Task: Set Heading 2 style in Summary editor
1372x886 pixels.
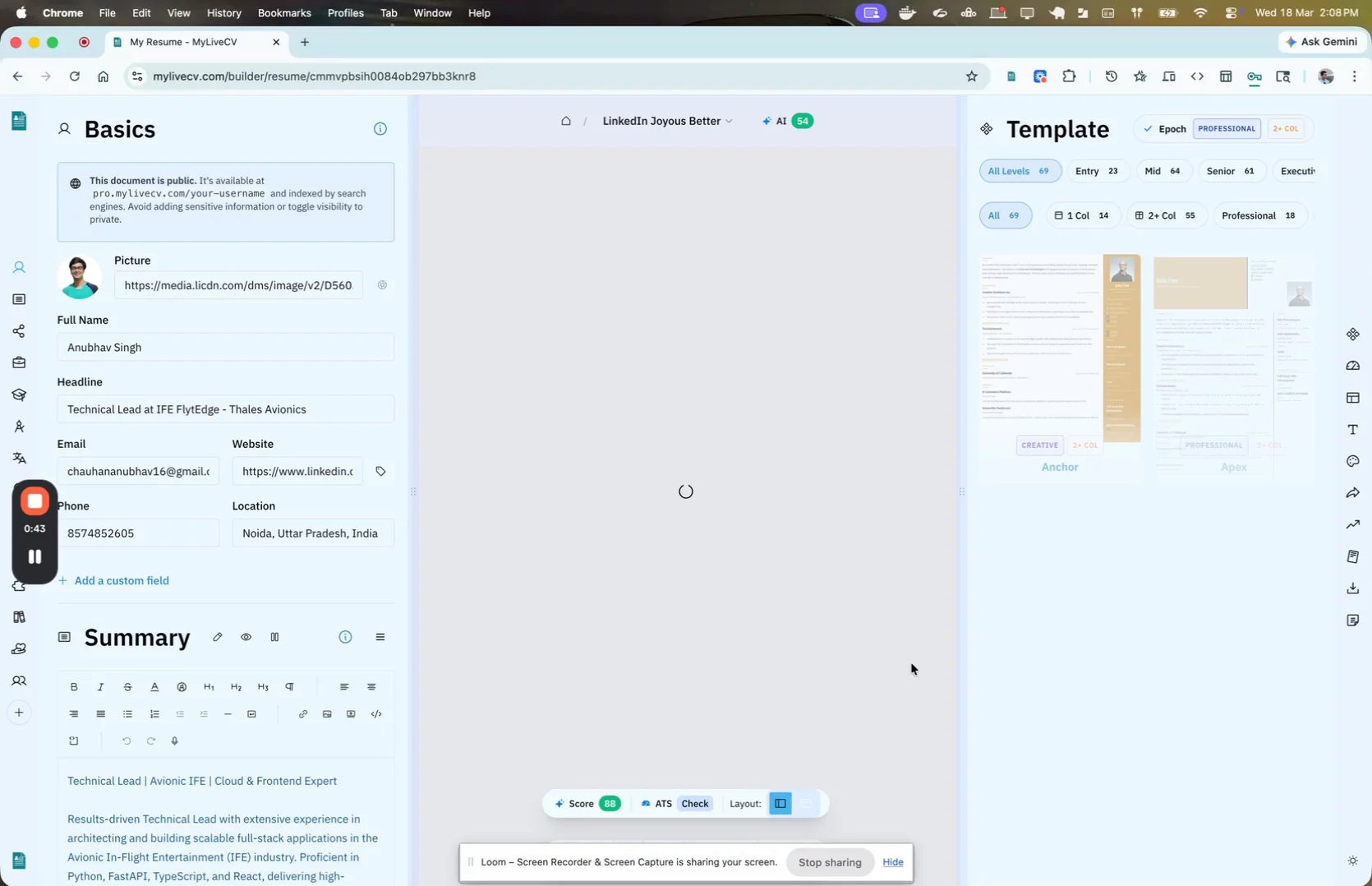Action: 236,686
